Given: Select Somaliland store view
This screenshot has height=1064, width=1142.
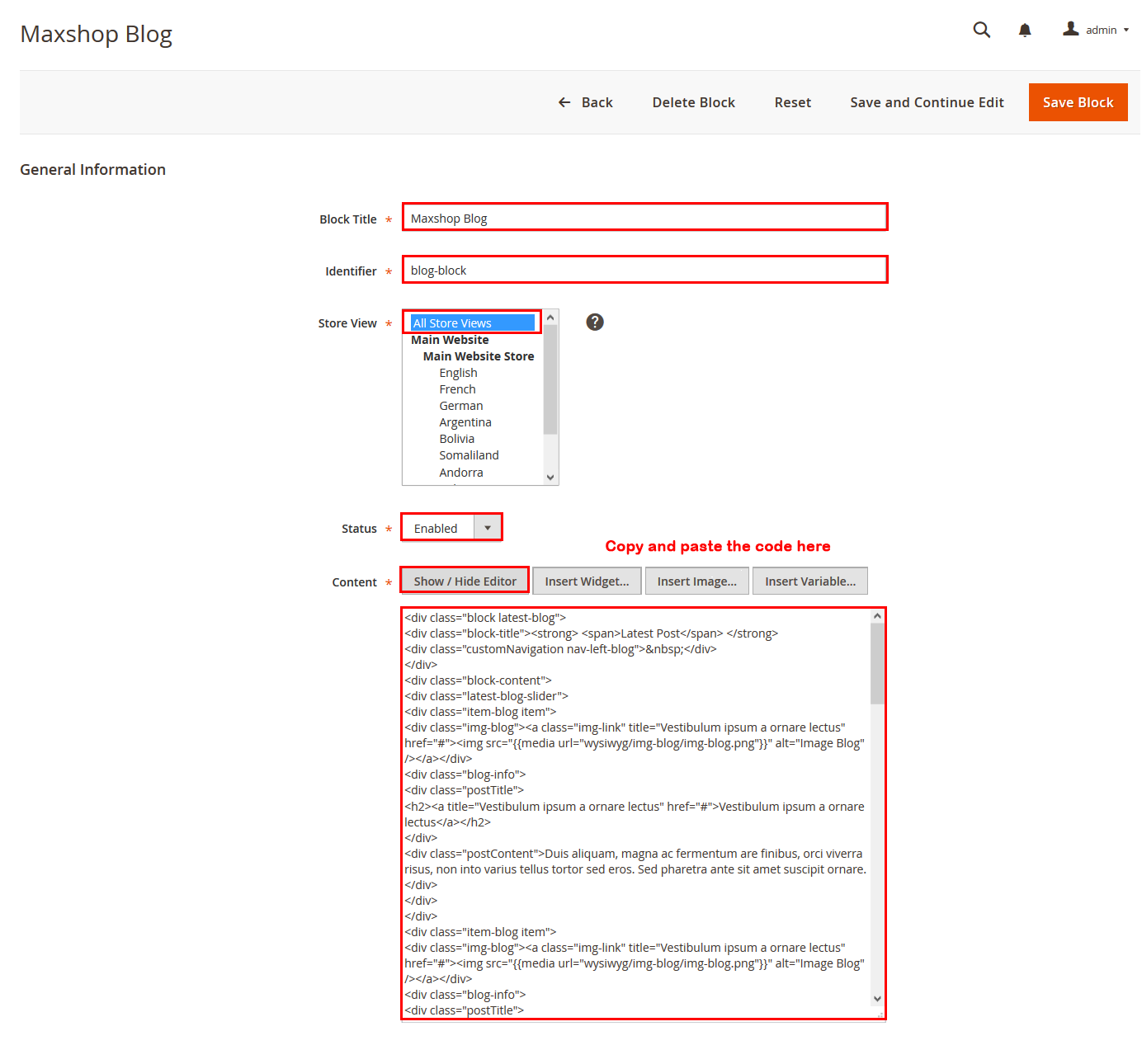Looking at the screenshot, I should click(469, 455).
